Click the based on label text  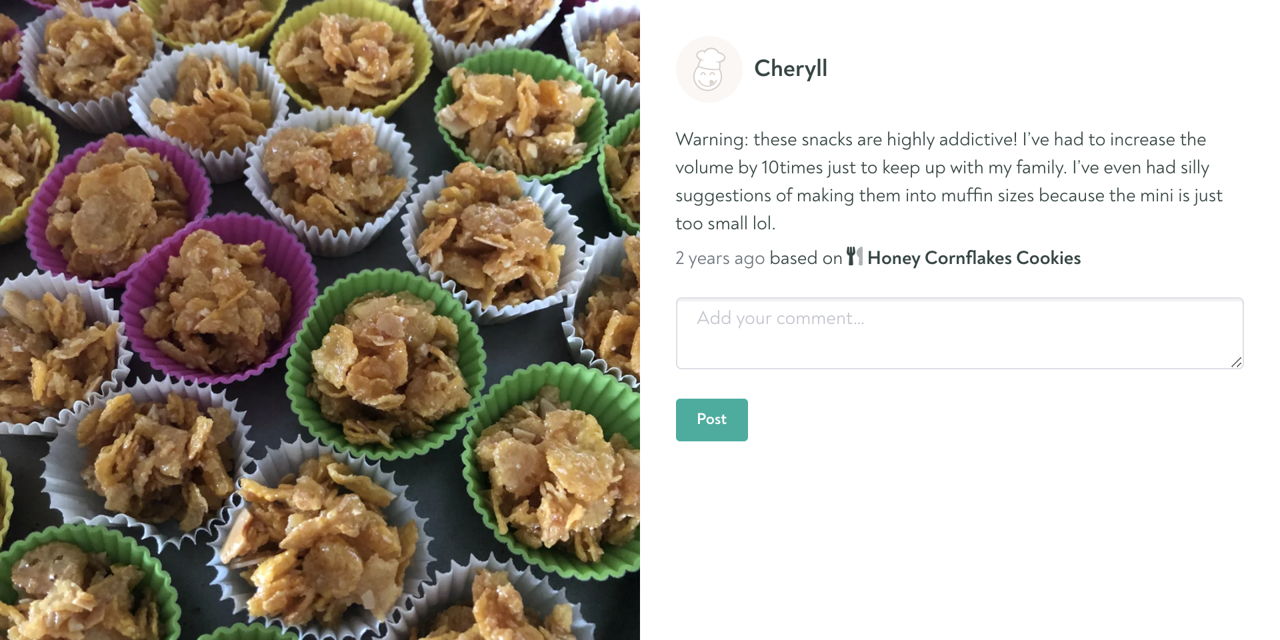click(806, 258)
